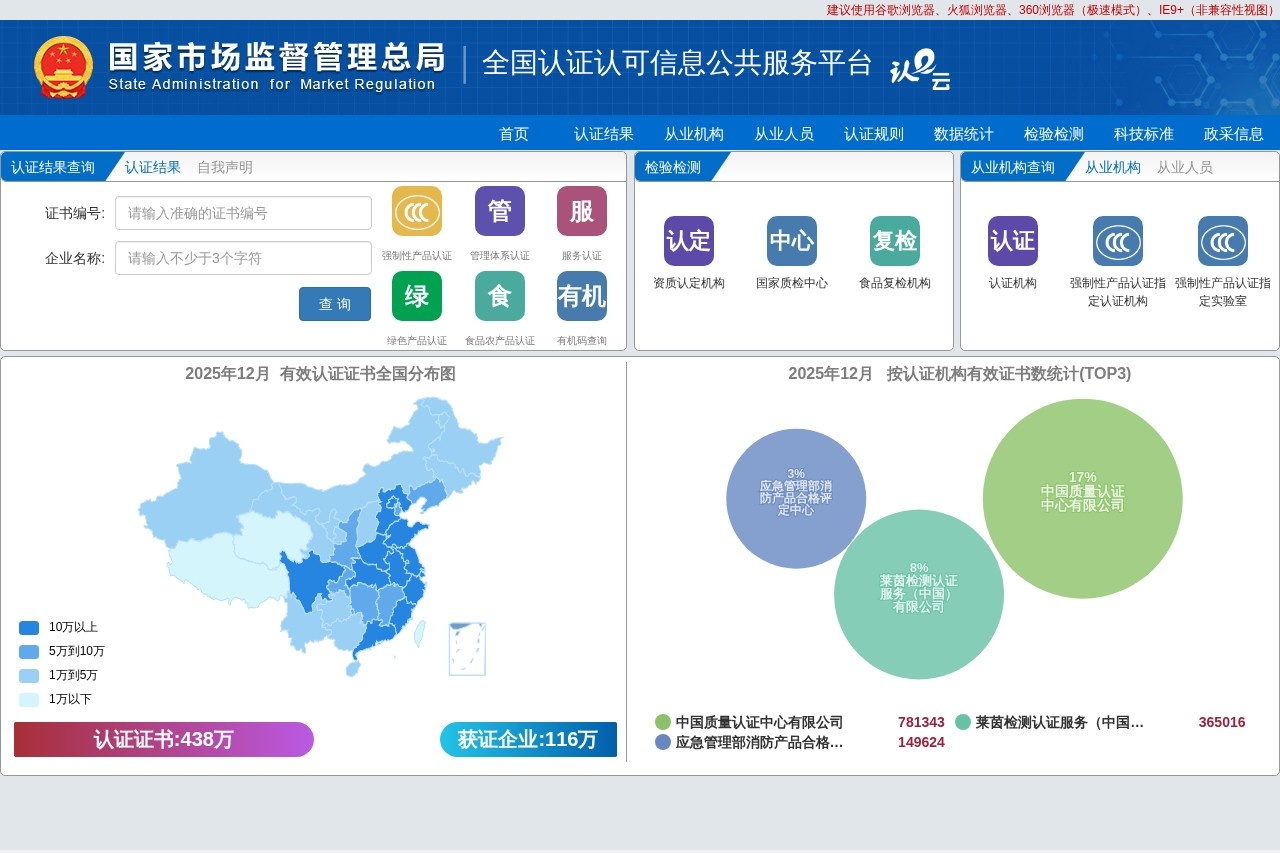This screenshot has width=1280, height=853.
Task: Select the 食品复检机构 复检 icon
Action: pos(893,241)
